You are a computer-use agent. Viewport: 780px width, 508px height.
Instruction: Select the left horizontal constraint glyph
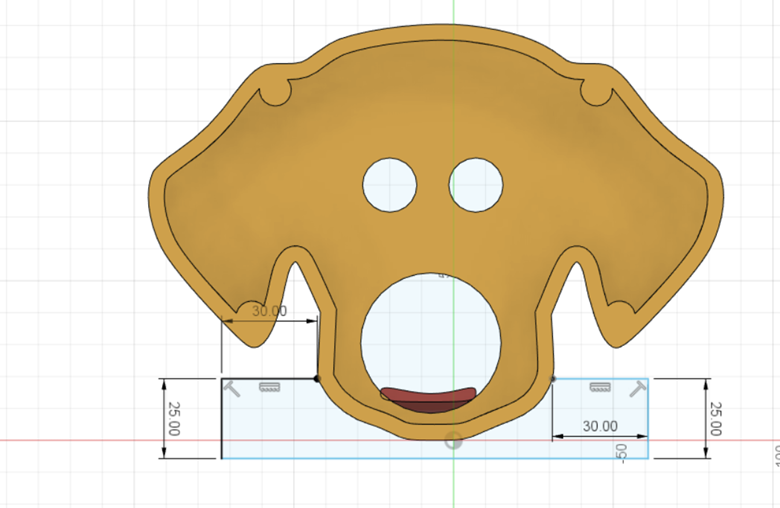point(270,387)
